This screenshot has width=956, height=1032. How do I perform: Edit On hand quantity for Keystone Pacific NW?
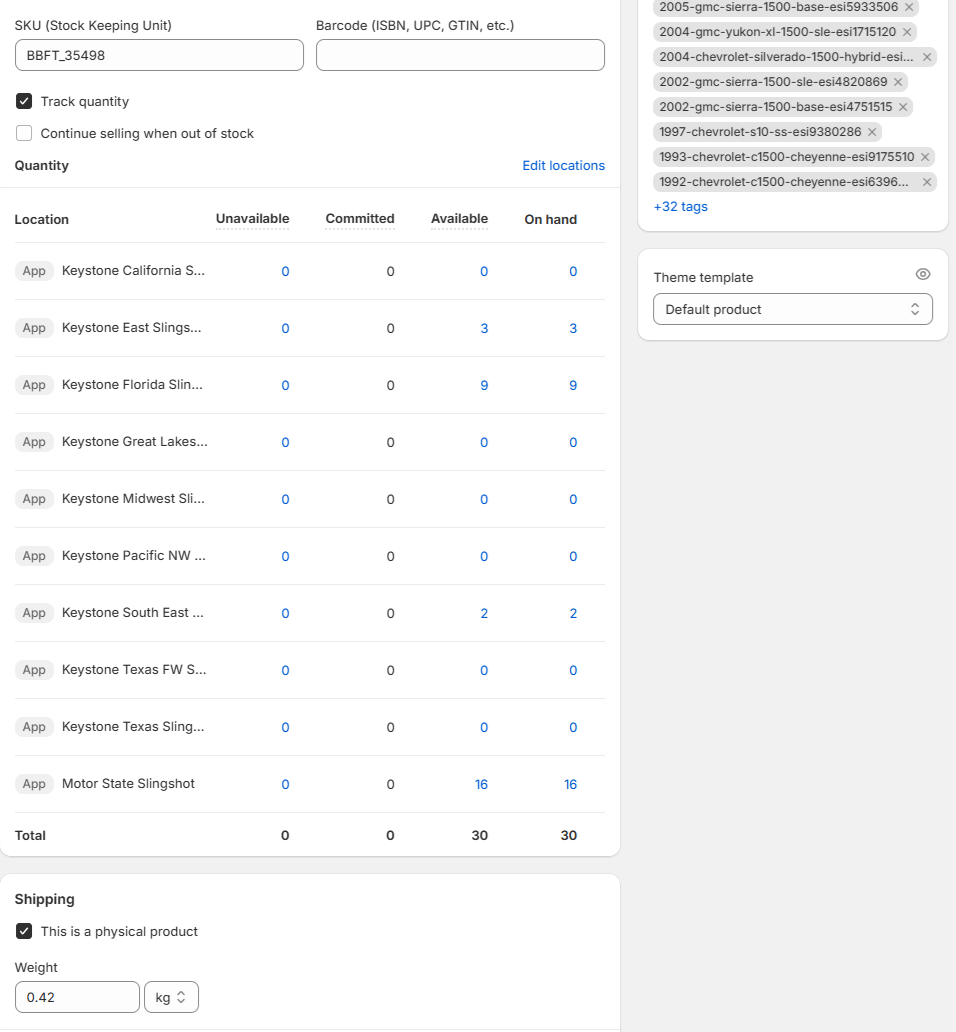click(573, 557)
